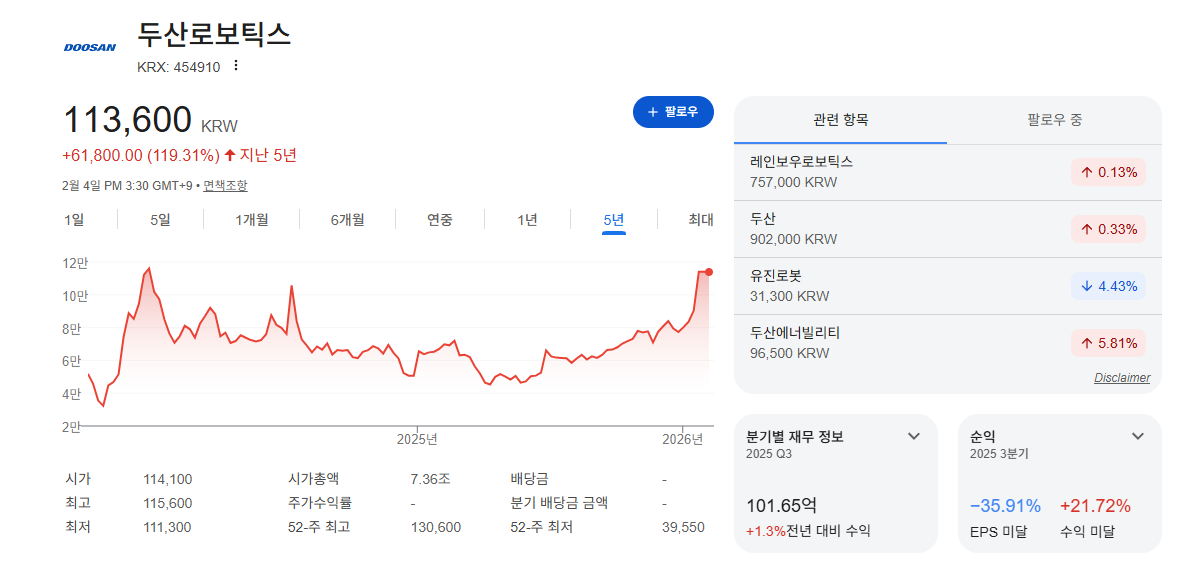This screenshot has height=575, width=1198.
Task: Open the 두산 stock row
Action: point(947,229)
